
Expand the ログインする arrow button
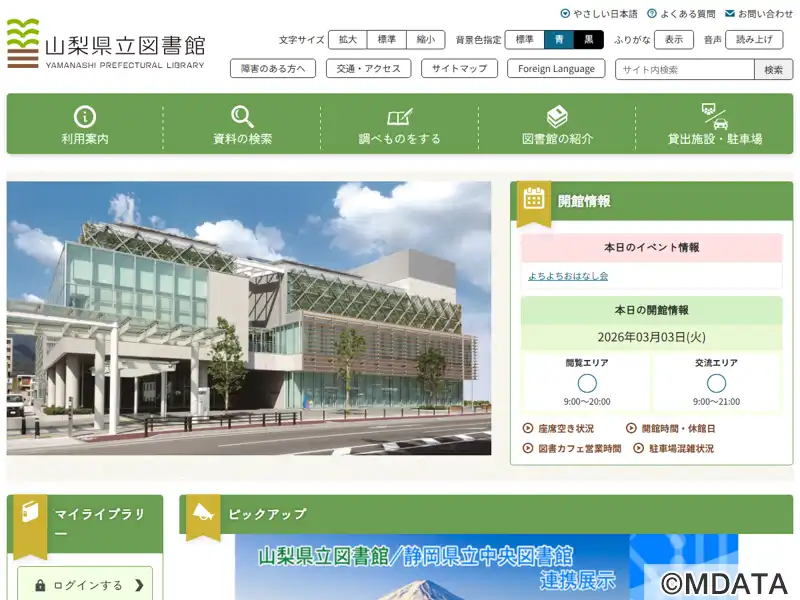pyautogui.click(x=139, y=585)
